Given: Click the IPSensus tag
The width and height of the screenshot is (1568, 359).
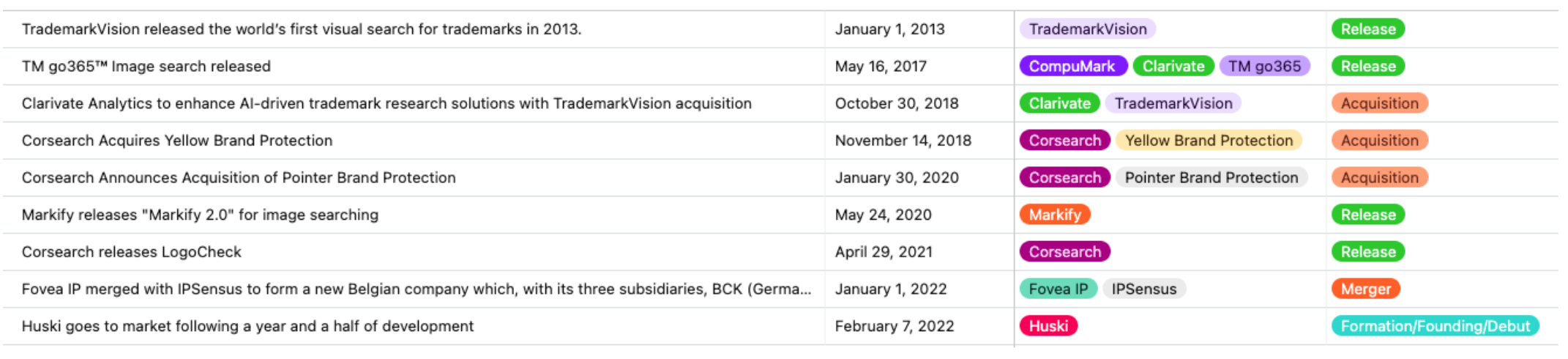Looking at the screenshot, I should click(x=1143, y=289).
